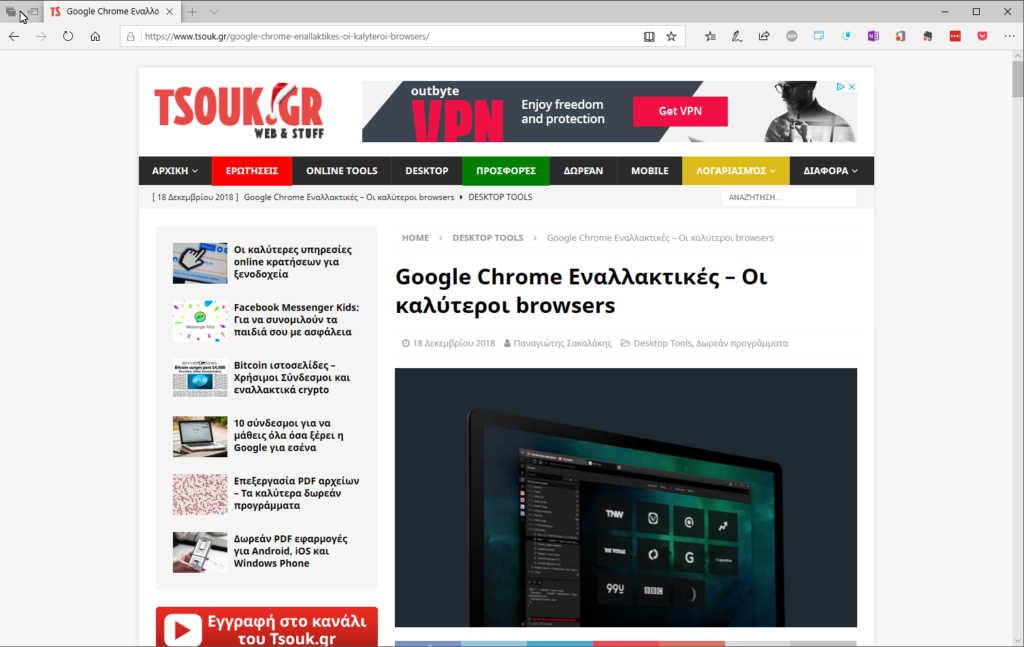
Task: Open the OneNote Web Clipper extension
Action: (x=873, y=37)
